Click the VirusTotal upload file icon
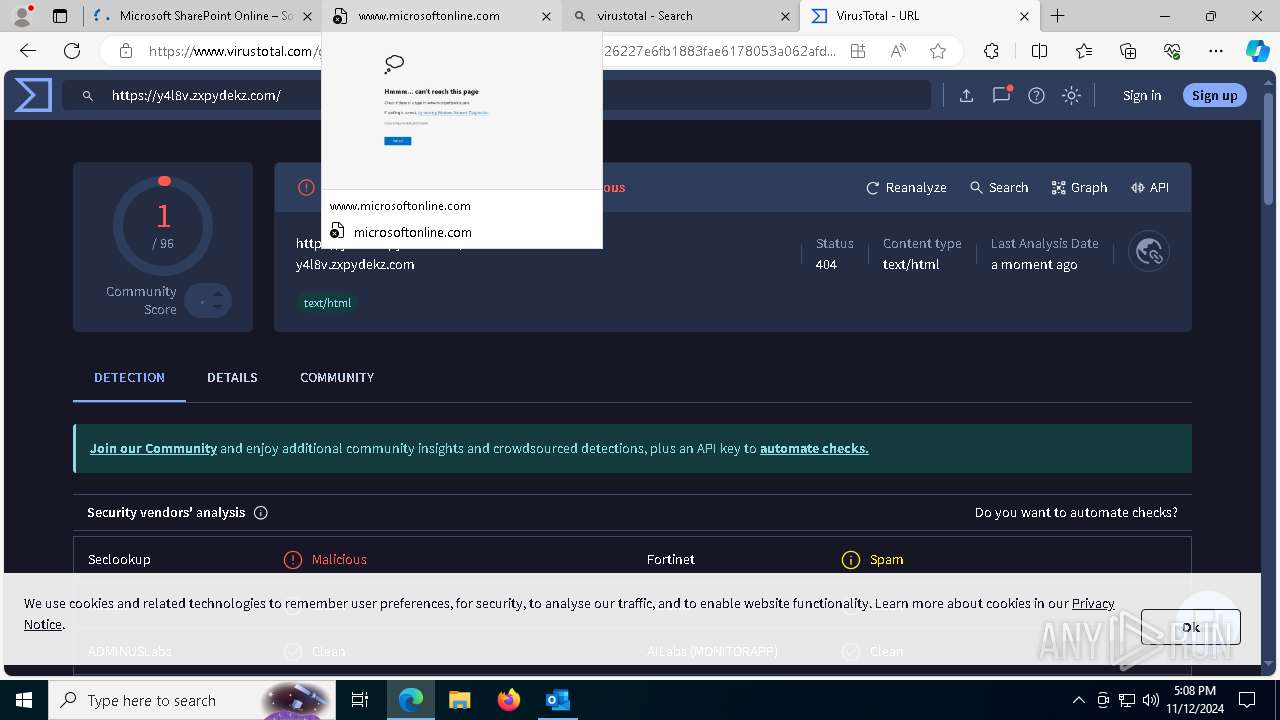1280x720 pixels. 966,95
